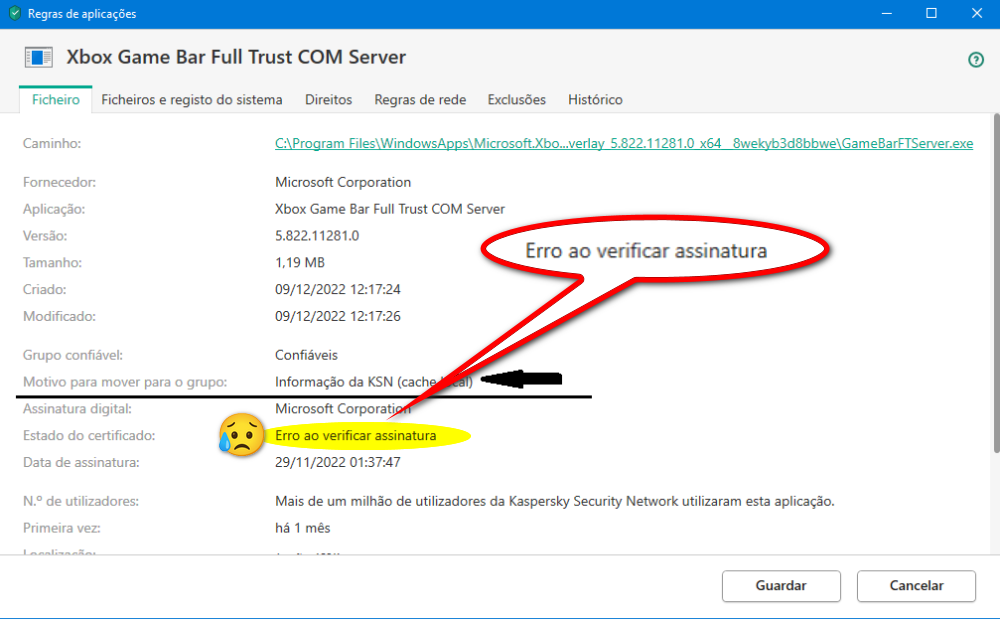Go to the Regras de rede tab
Viewport: 1000px width, 621px height.
[x=420, y=99]
